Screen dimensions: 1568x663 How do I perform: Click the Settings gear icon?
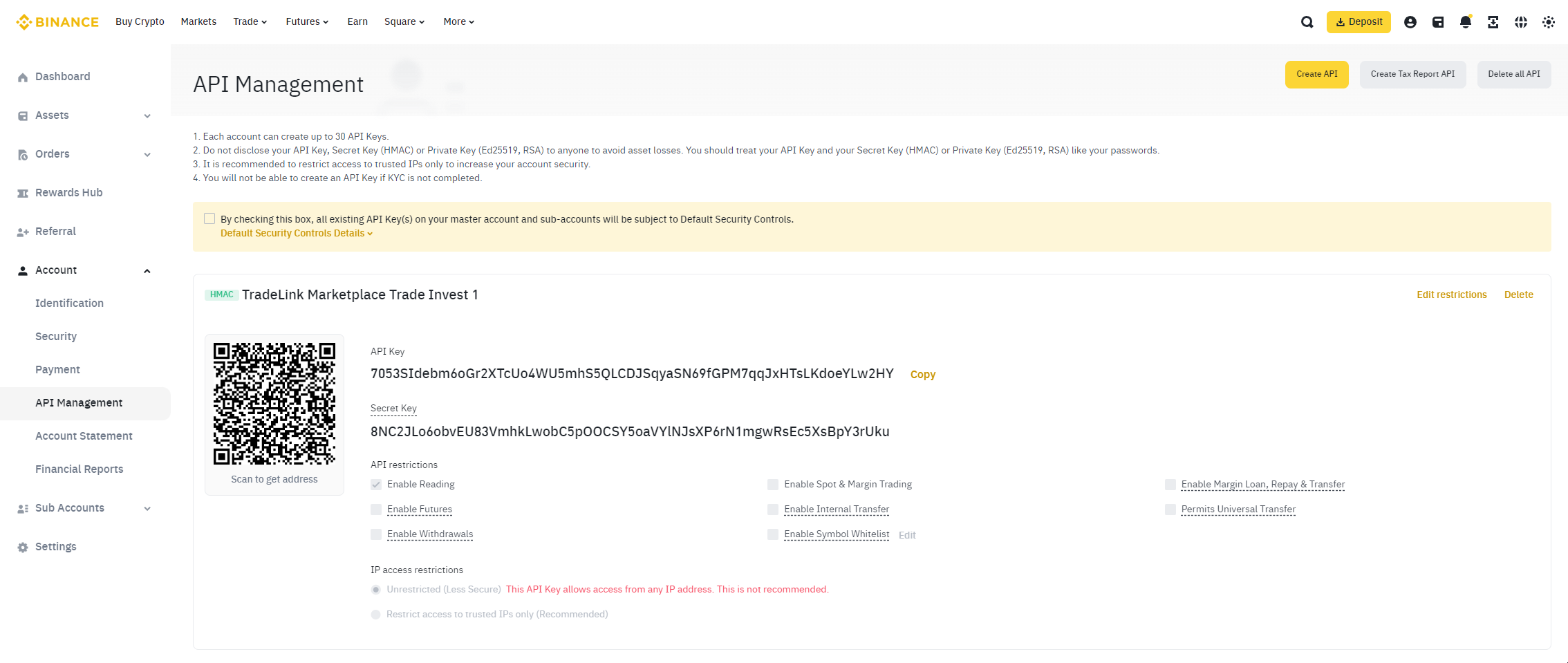tap(23, 547)
